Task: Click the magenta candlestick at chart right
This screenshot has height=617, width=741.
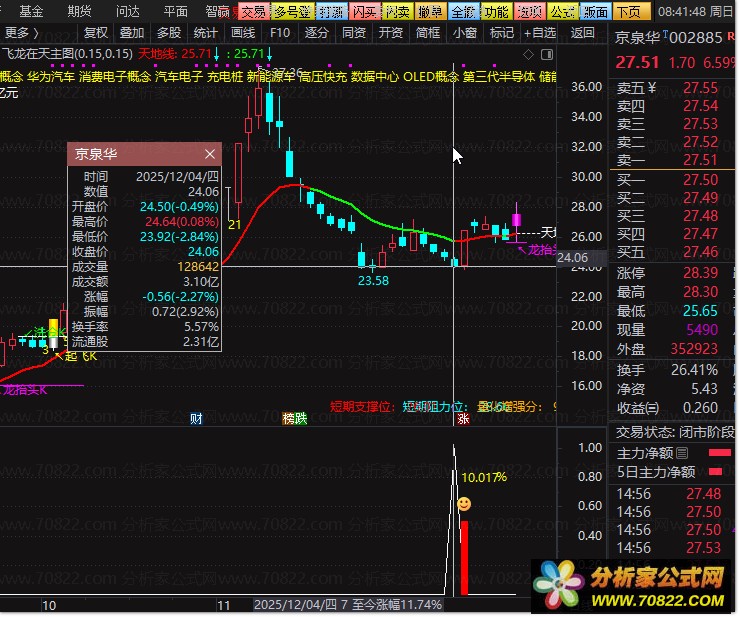Action: tap(517, 220)
